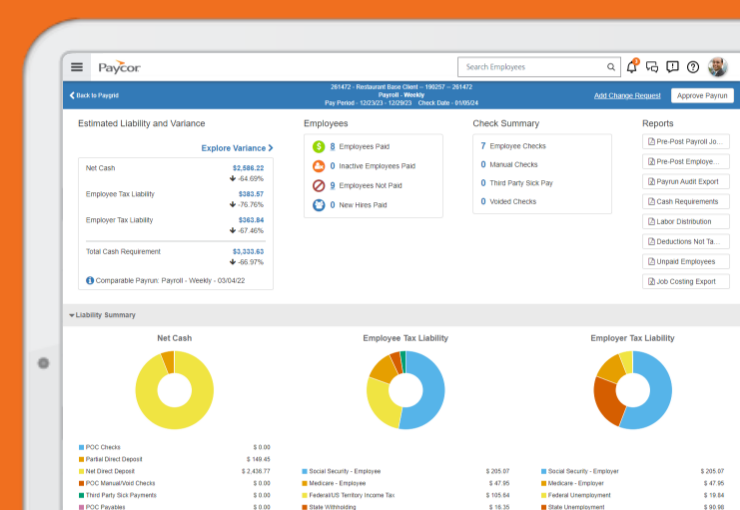
Task: Click the POC Checks blue legend swatch
Action: [81, 447]
